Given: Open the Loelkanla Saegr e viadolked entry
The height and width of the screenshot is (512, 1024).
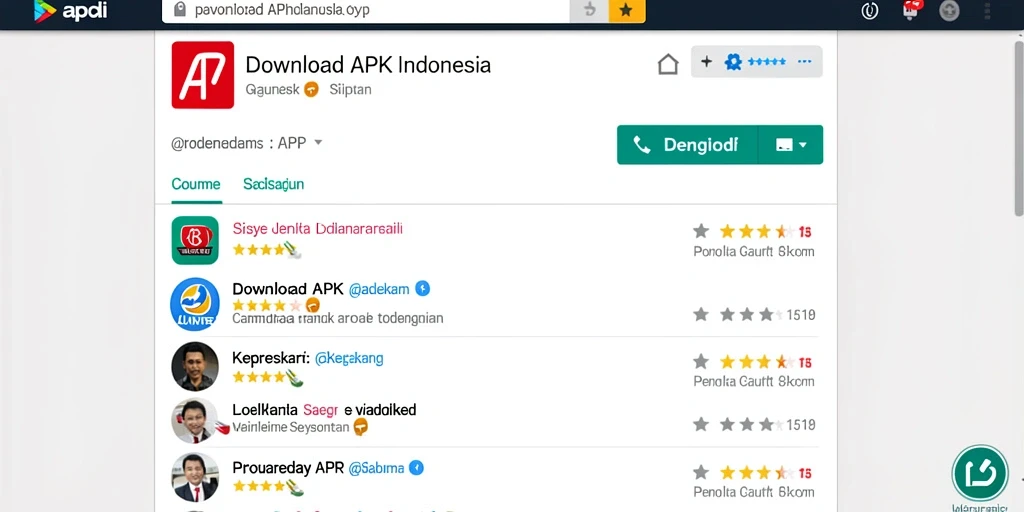Looking at the screenshot, I should pos(324,410).
